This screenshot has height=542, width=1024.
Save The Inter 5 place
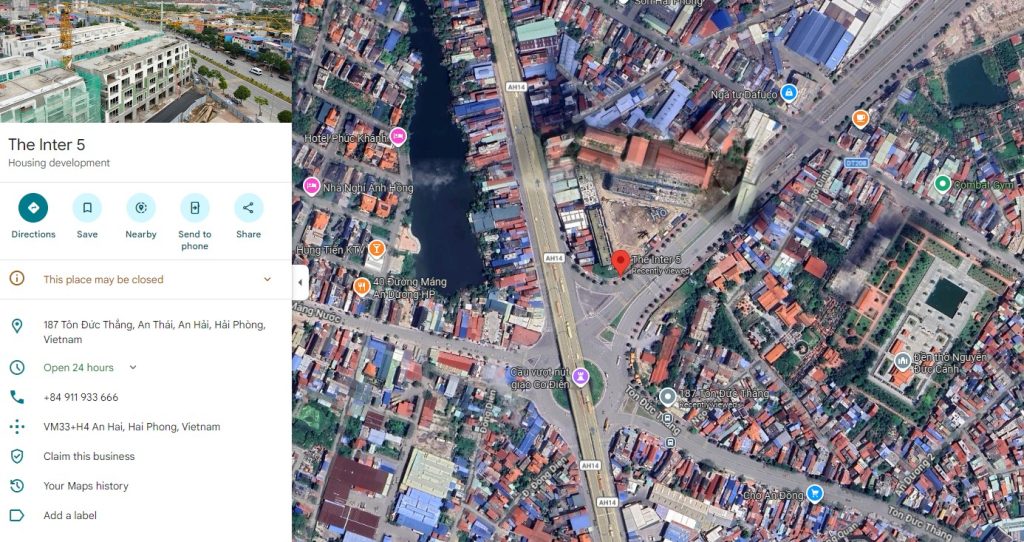pyautogui.click(x=87, y=208)
